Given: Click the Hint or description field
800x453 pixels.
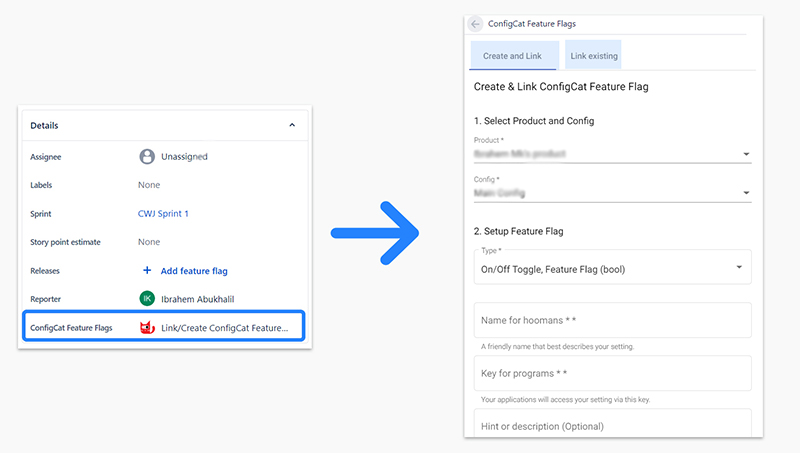Looking at the screenshot, I should tap(612, 423).
